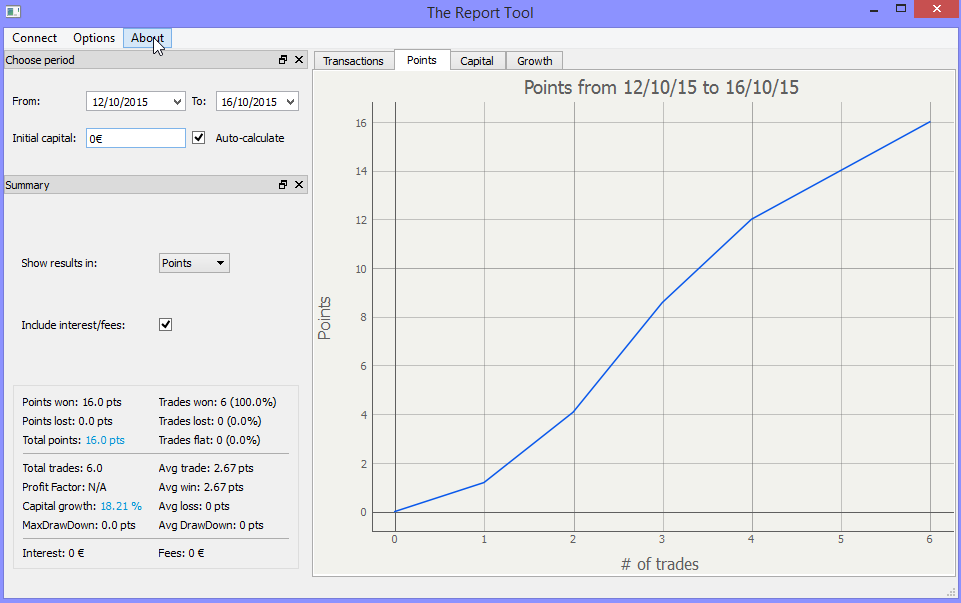Toggle Include interest/fees checkbox
Viewport: 961px width, 603px height.
[x=165, y=325]
